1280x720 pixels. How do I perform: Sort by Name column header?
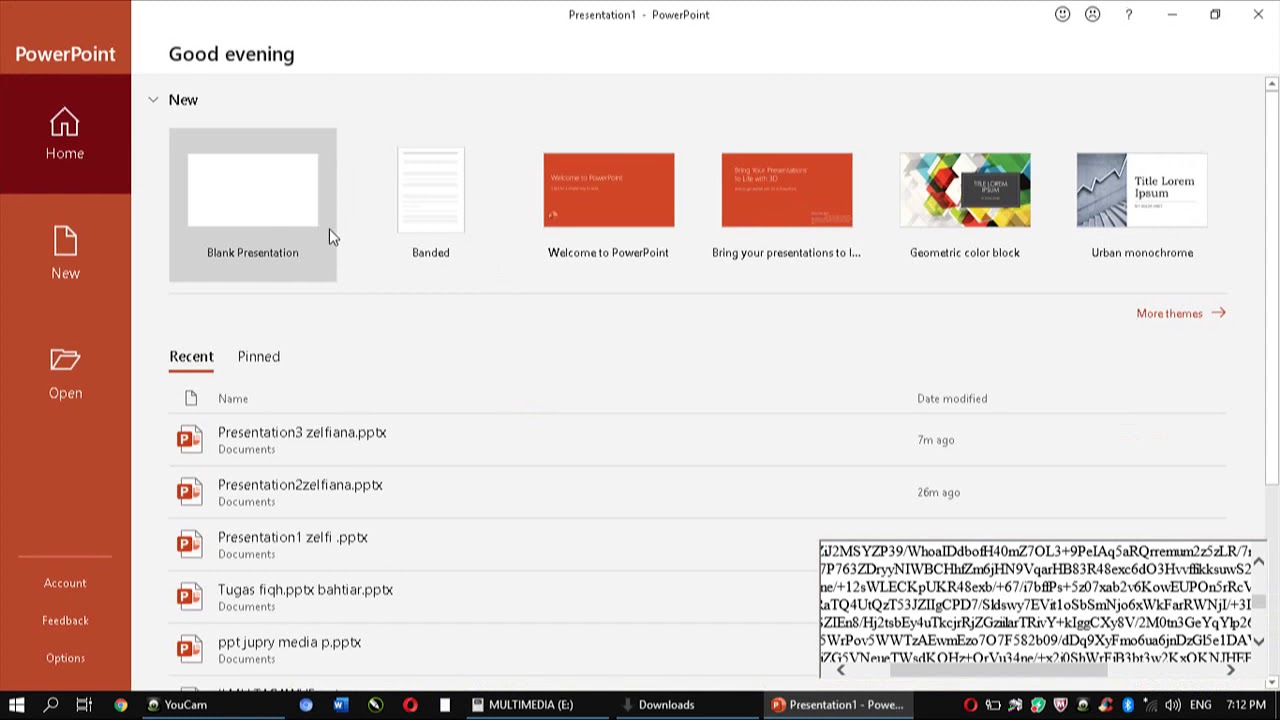[233, 398]
